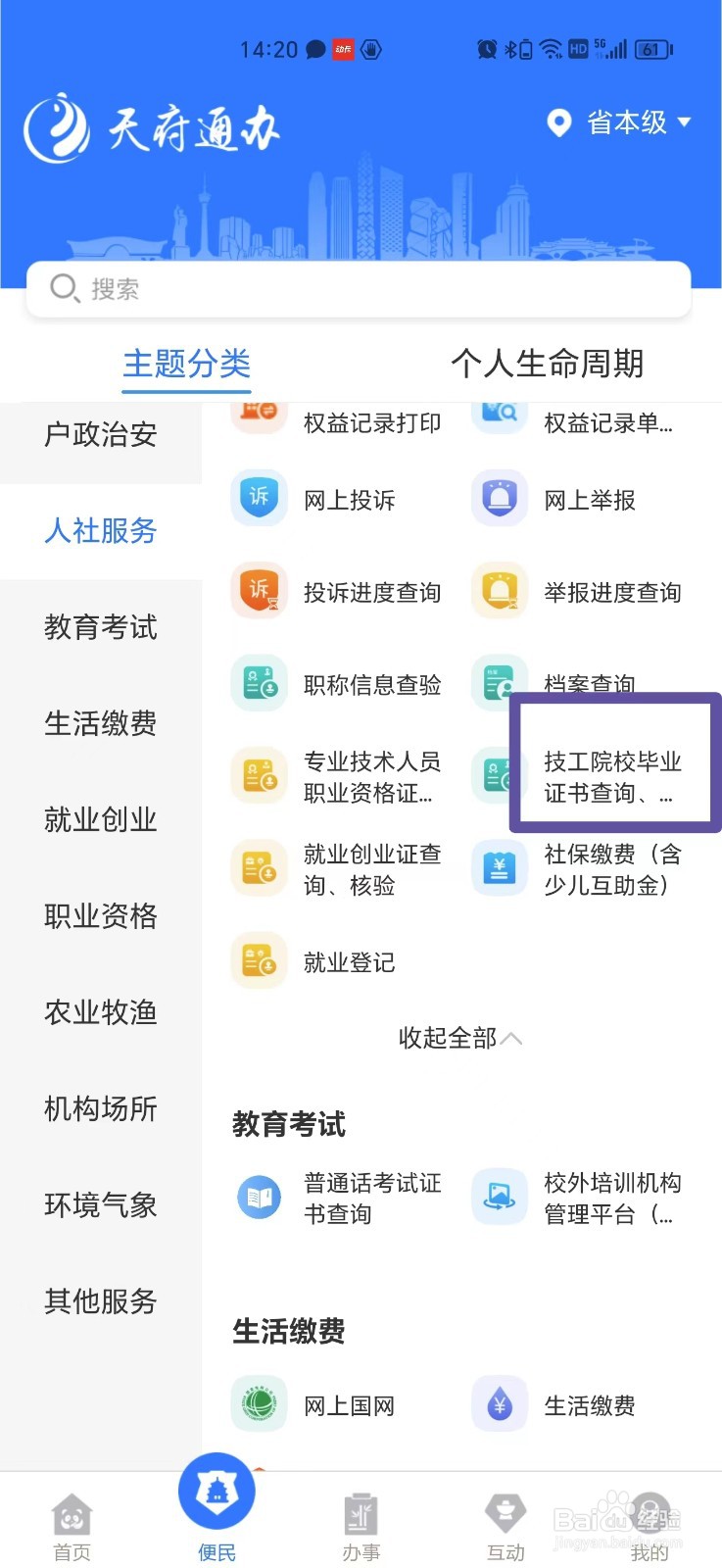Screen dimensions: 722x1568
Task: Choose 教育考试 in the sidebar
Action: (101, 627)
